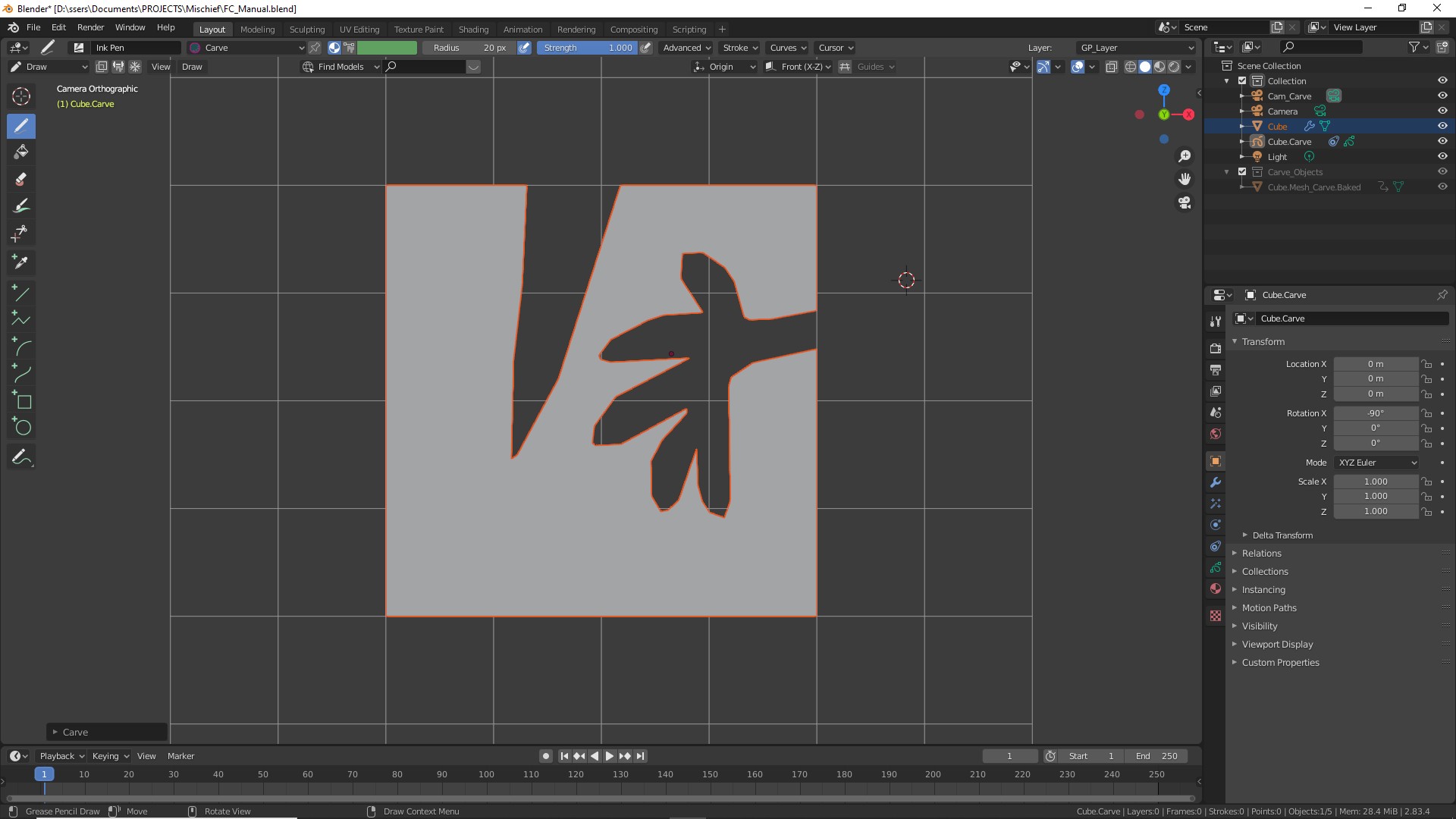Activate the Box draw tool
Viewport: 1456px width, 819px height.
[21, 401]
